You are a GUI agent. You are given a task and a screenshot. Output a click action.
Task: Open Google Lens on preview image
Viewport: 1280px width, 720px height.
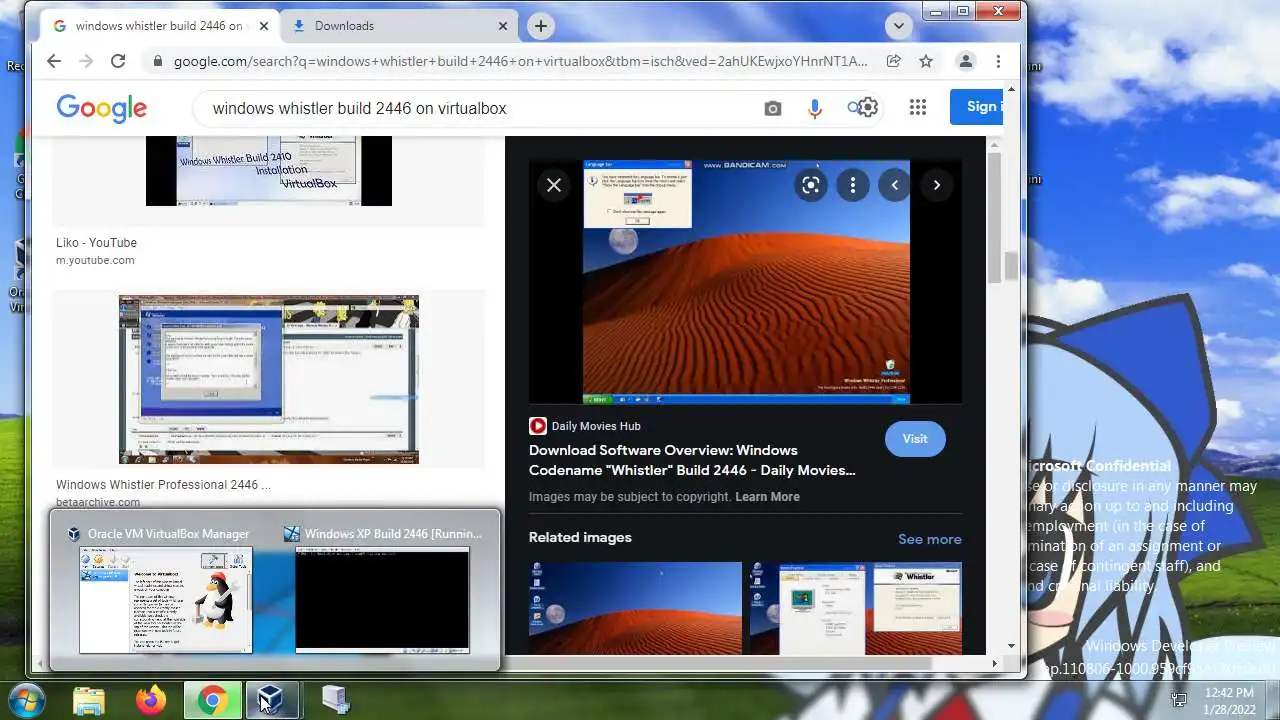(811, 185)
